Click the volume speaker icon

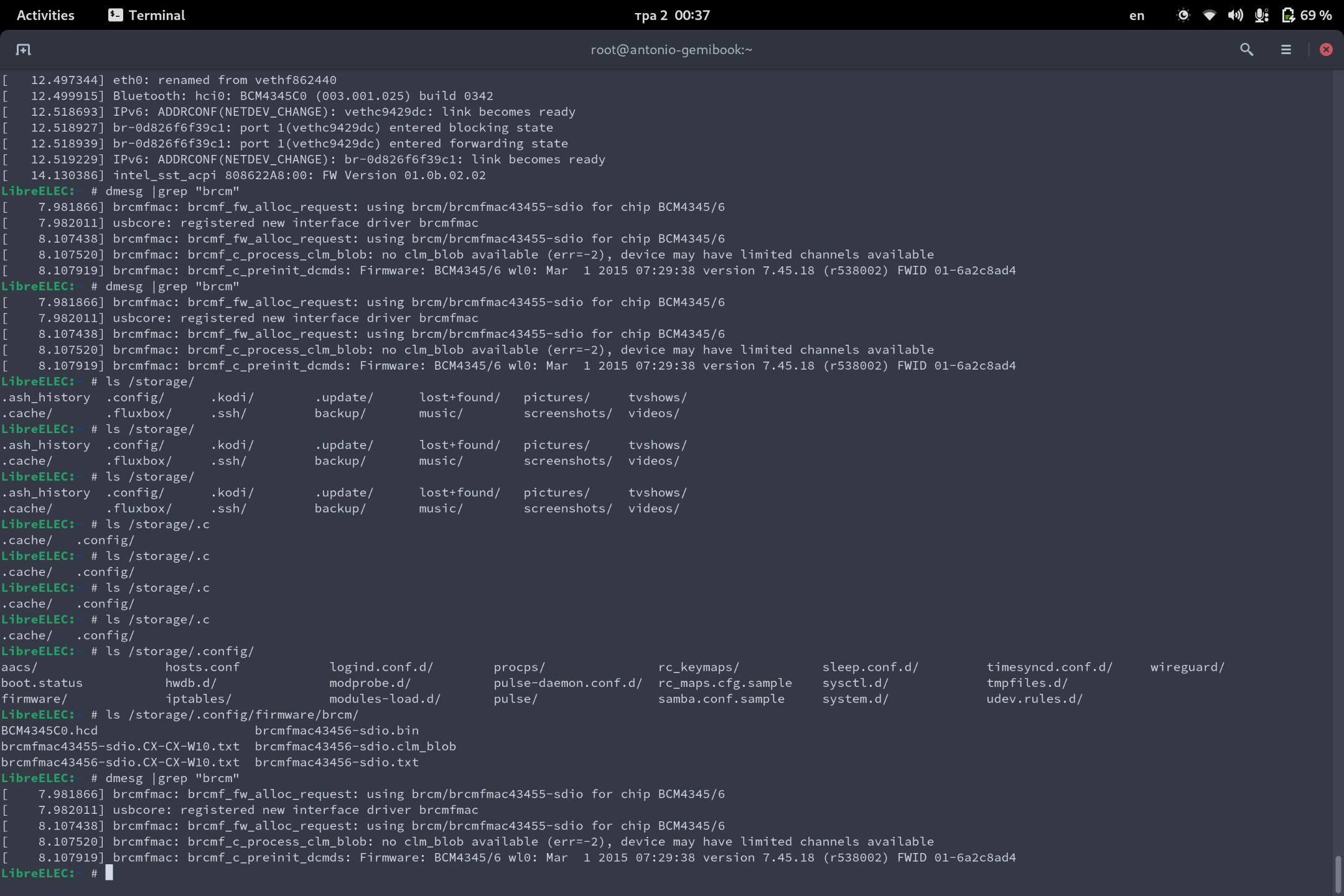click(x=1235, y=15)
